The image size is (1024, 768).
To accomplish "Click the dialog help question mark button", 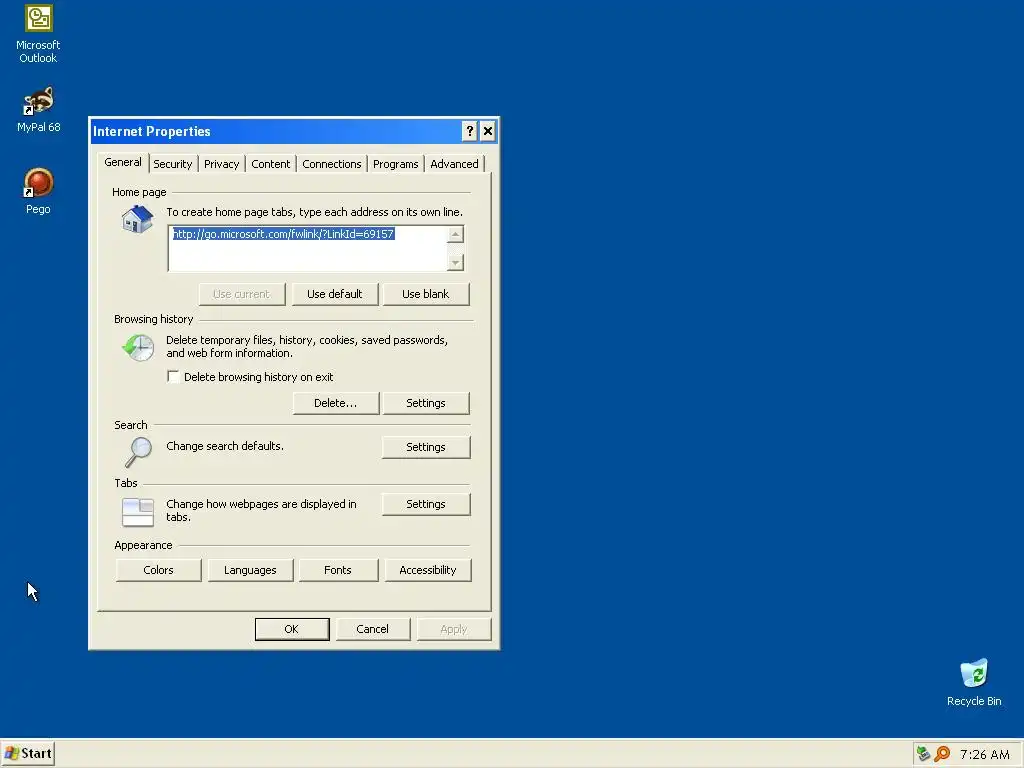I will point(469,131).
